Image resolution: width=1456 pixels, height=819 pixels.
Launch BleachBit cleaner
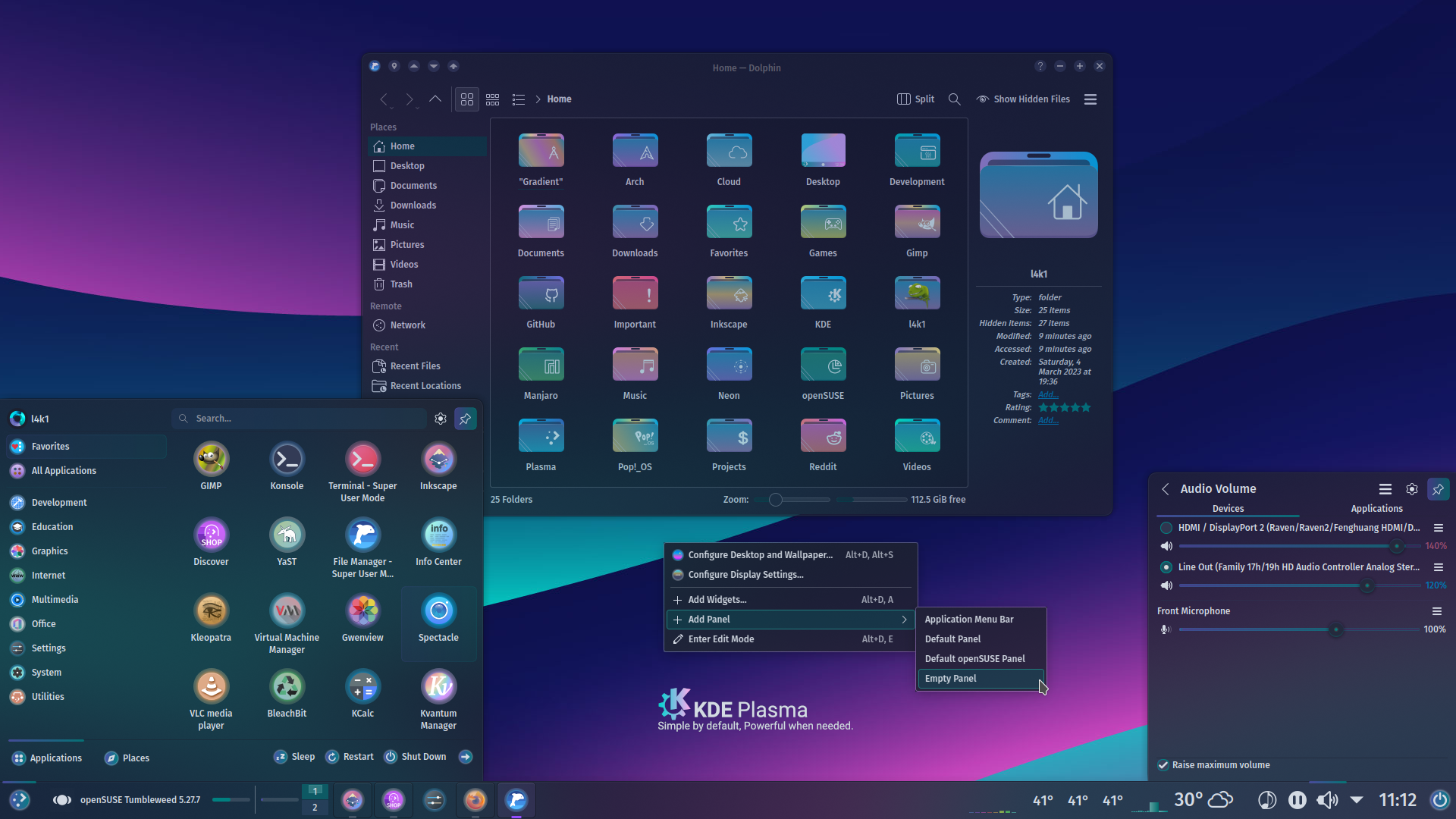(x=287, y=694)
